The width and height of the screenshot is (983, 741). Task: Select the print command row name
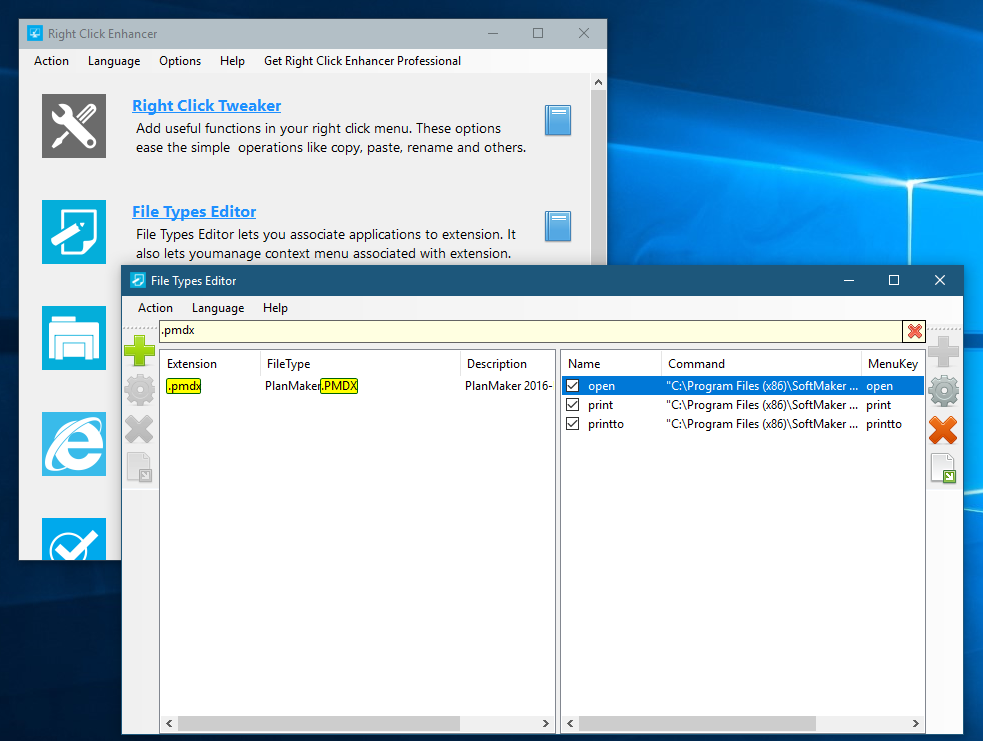tap(601, 405)
